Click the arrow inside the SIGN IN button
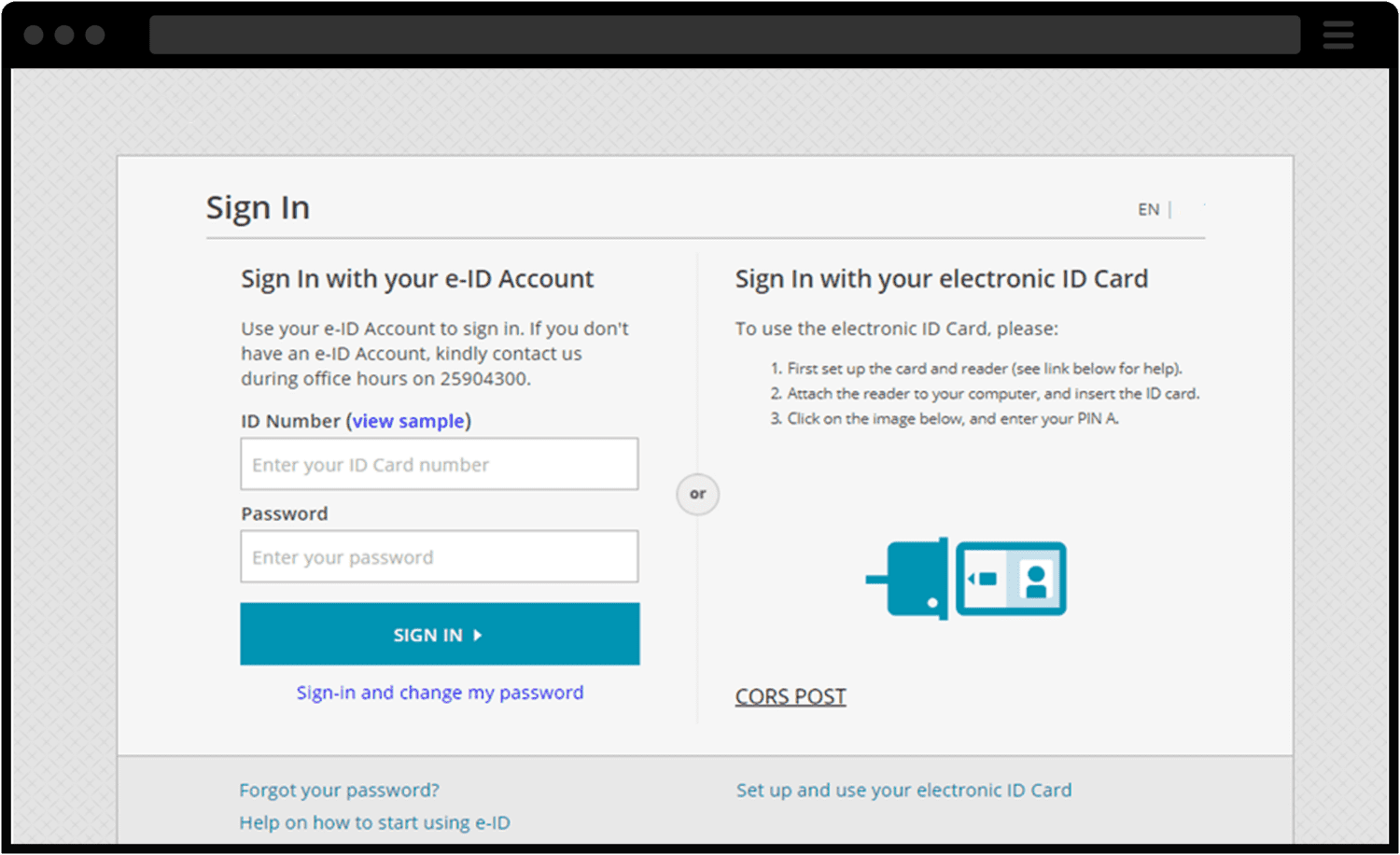The width and height of the screenshot is (1400, 855). point(478,635)
